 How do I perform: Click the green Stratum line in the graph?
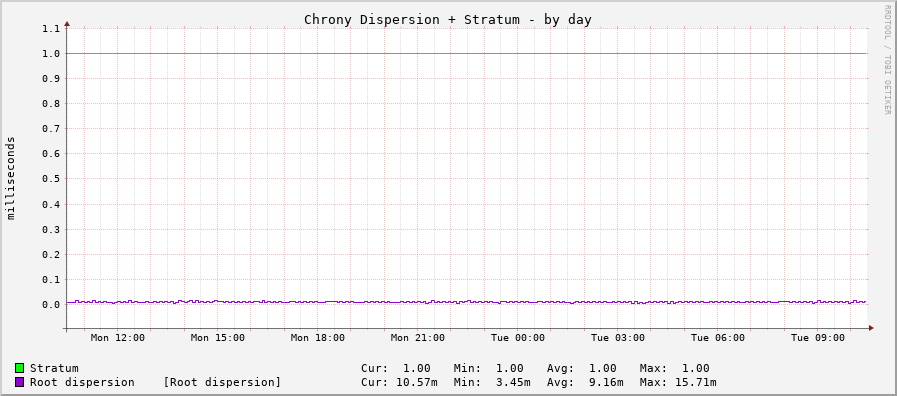coord(467,53)
